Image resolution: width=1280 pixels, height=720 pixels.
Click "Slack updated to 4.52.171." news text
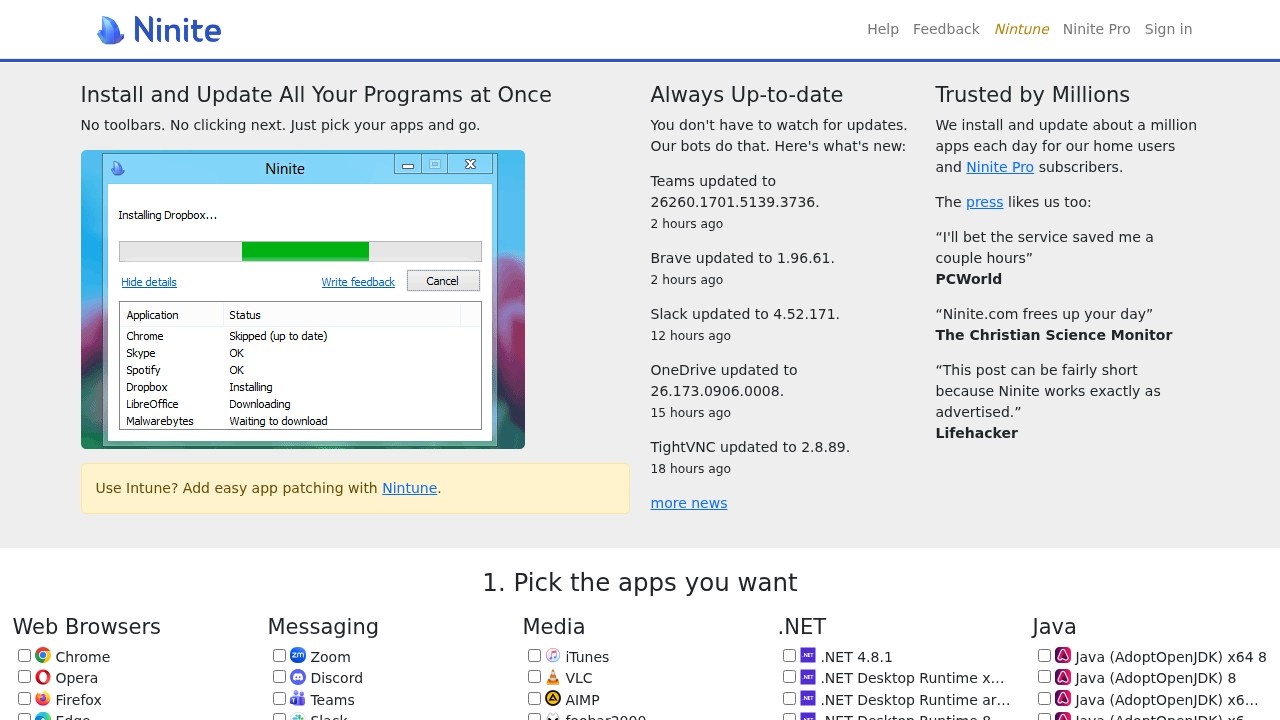pyautogui.click(x=745, y=314)
